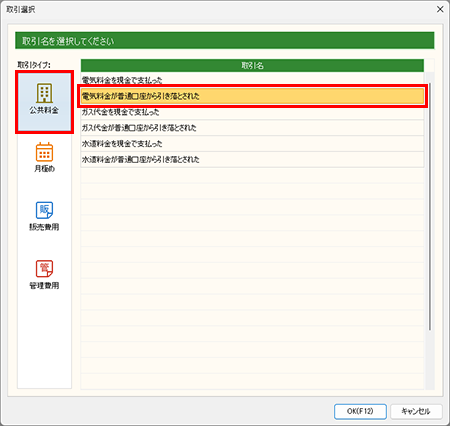Viewport: 450px width, 426px height.
Task: Select the 販売費用 blue icon
Action: [44, 210]
